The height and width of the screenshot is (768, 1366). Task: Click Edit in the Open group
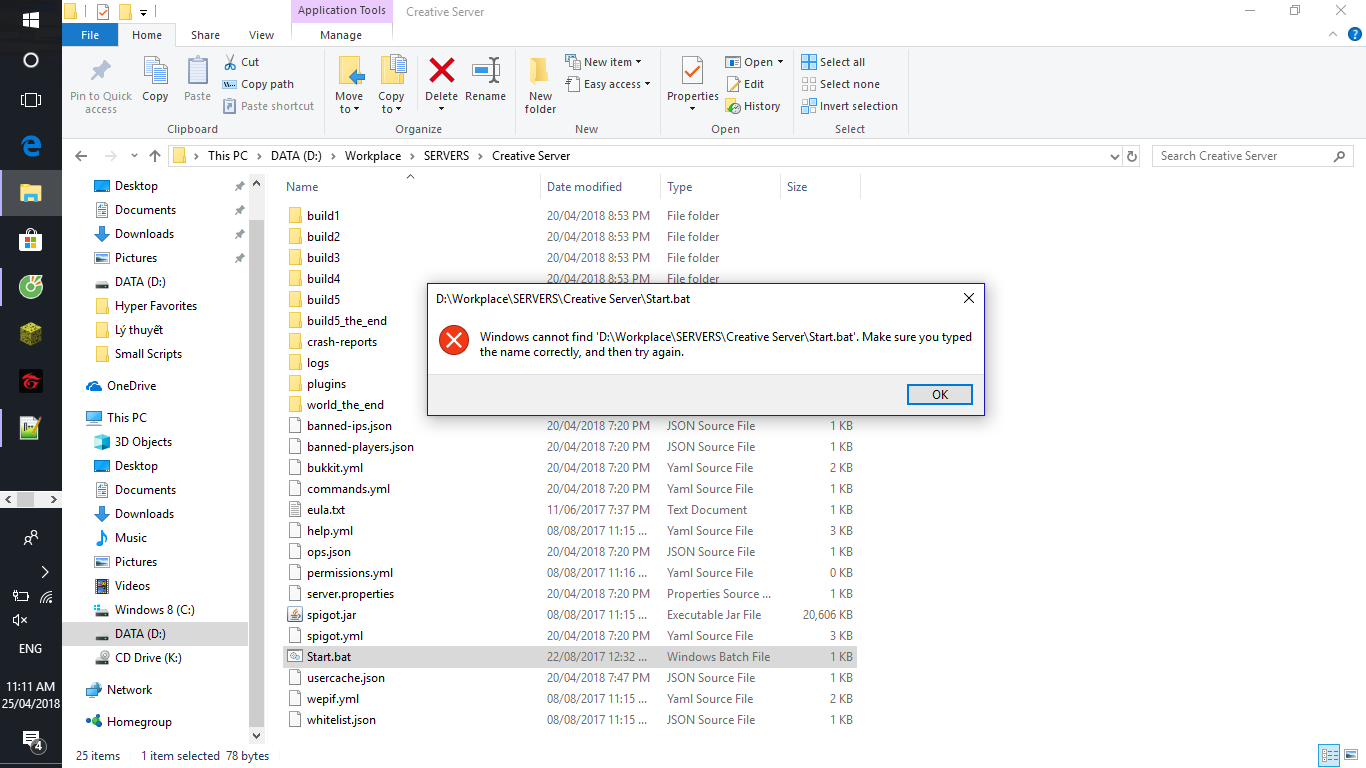coord(745,84)
